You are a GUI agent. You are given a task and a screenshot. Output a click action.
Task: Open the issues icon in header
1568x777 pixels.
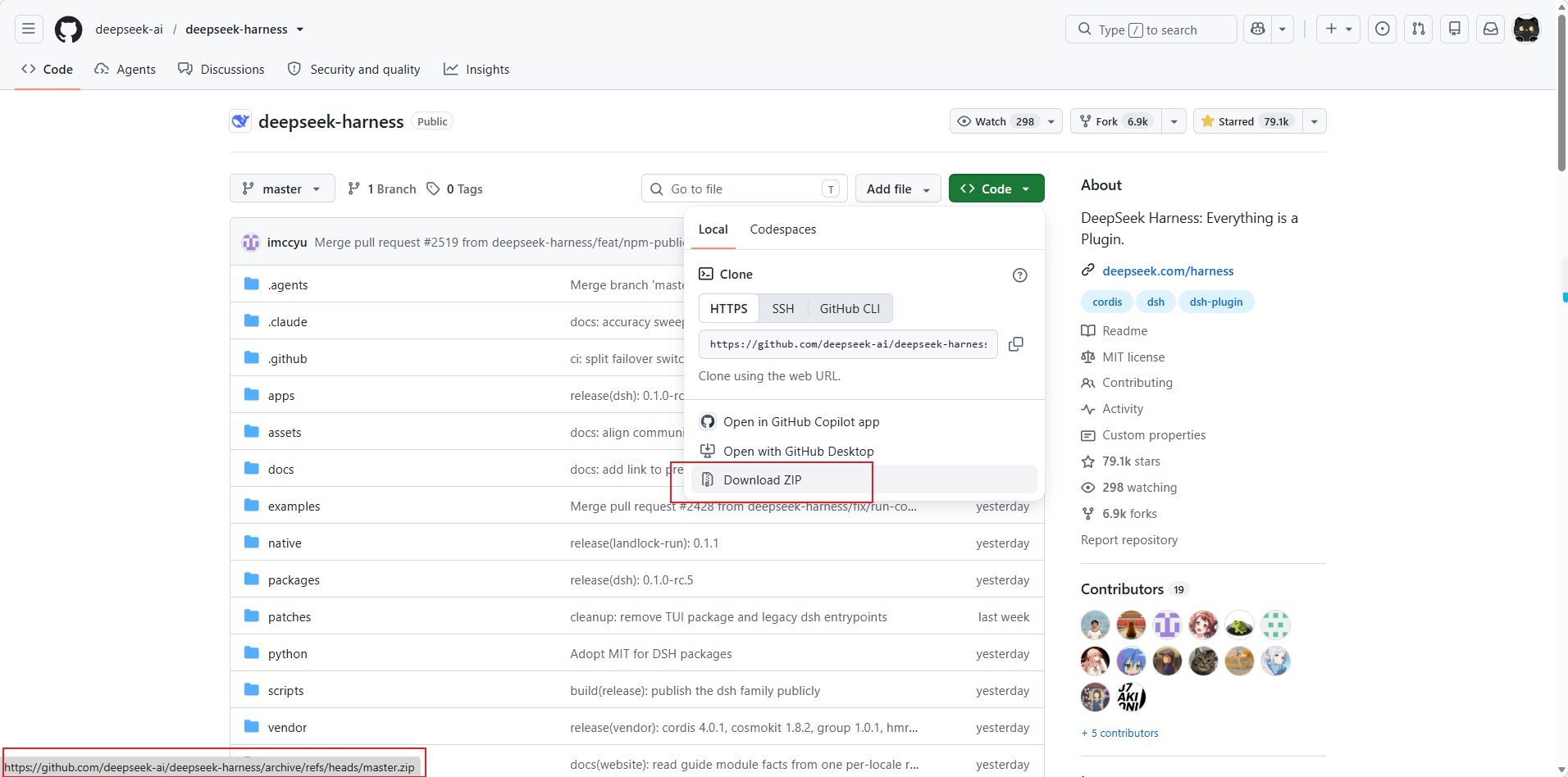point(1383,30)
